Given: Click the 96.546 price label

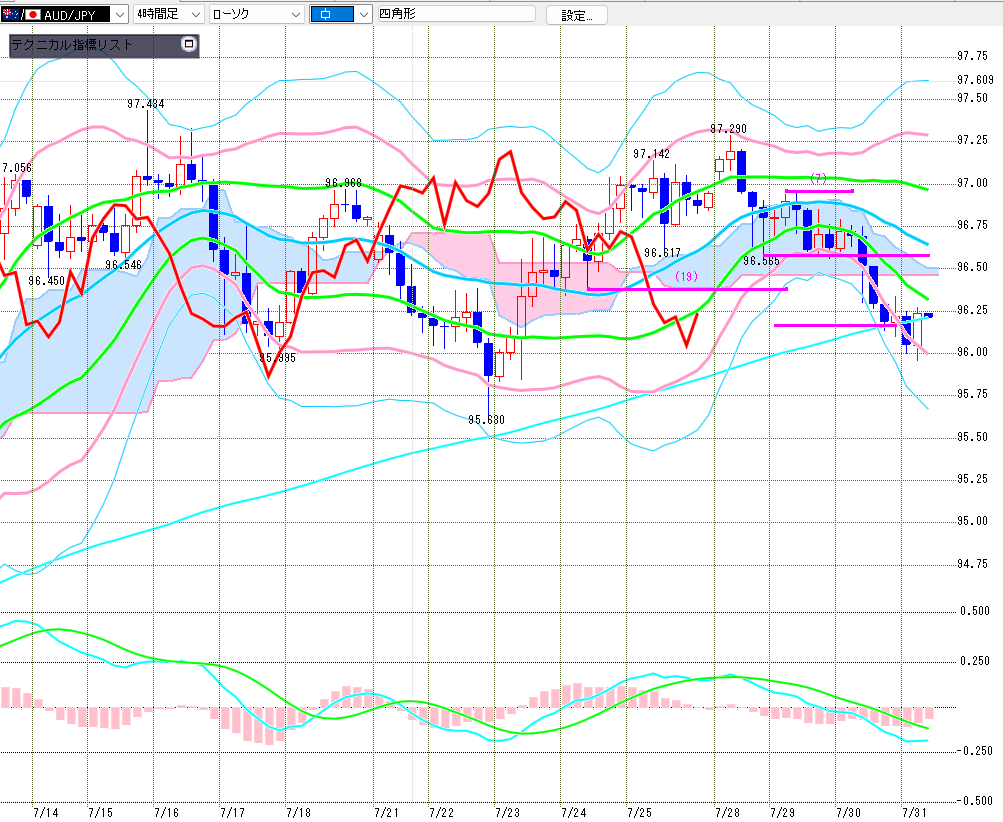Looking at the screenshot, I should click(123, 265).
